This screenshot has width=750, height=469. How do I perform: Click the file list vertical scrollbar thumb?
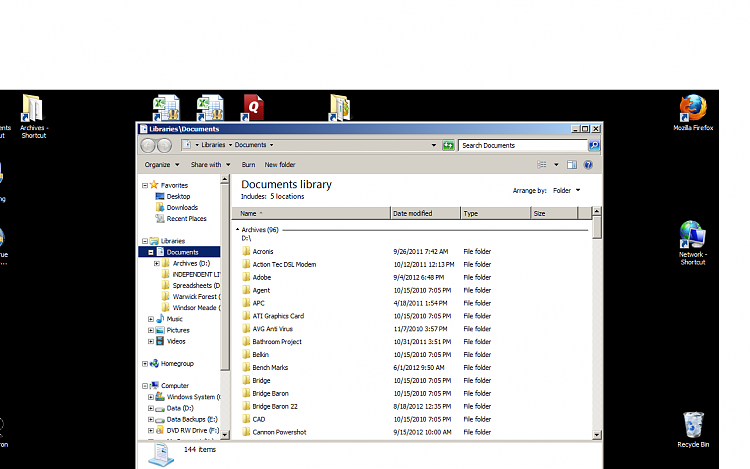pyautogui.click(x=596, y=227)
